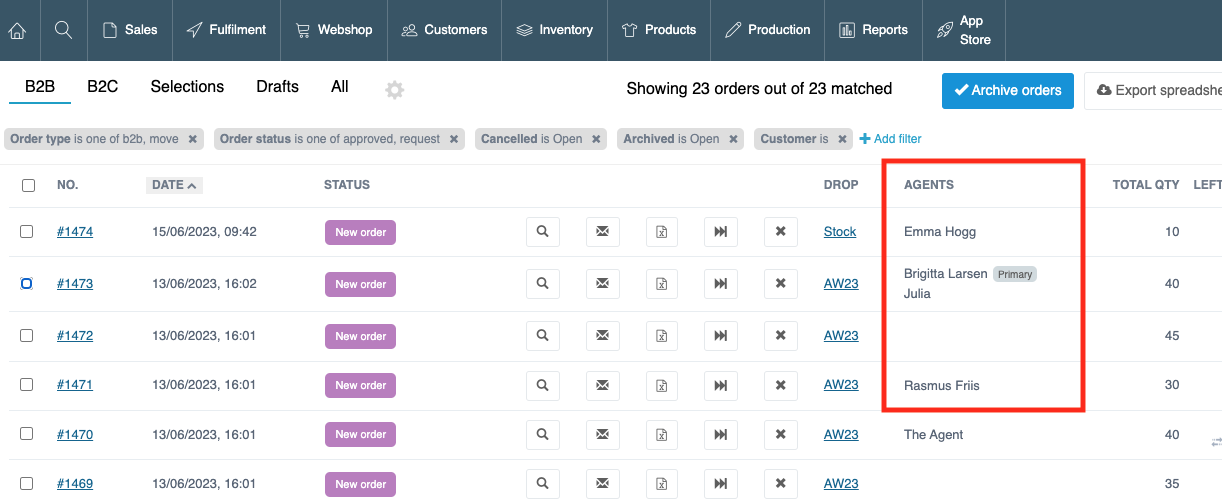
Task: Send email for order #1473
Action: click(x=602, y=284)
